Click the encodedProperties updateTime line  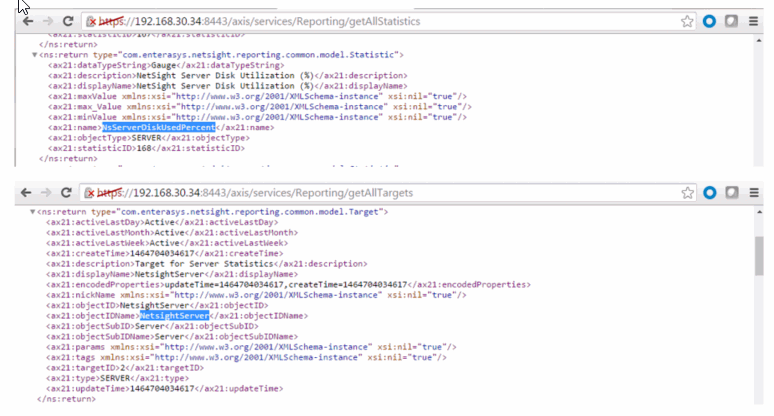pos(288,284)
